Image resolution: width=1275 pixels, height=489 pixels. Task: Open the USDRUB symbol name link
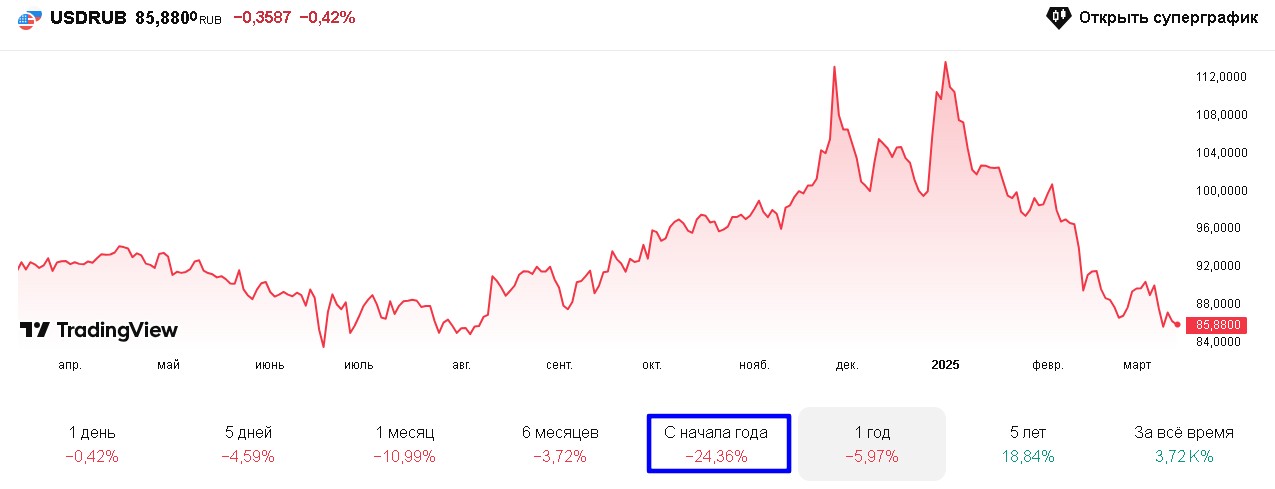point(88,17)
